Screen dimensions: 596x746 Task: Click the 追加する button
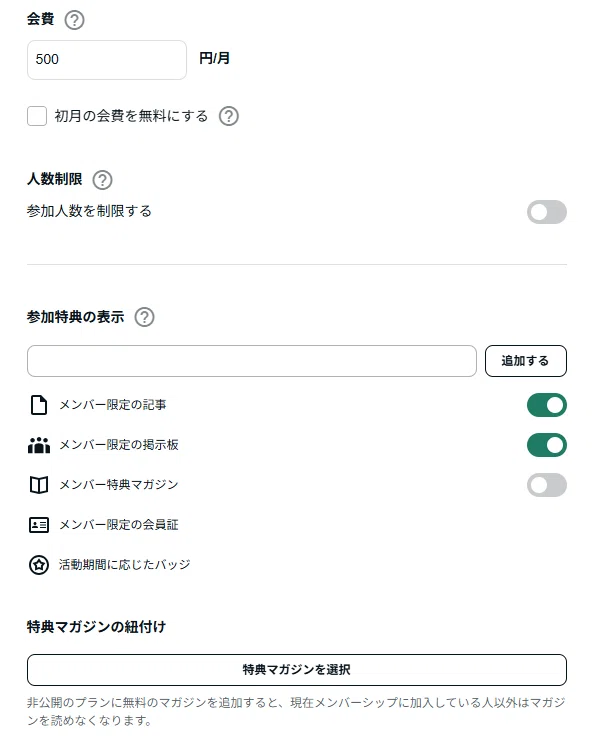(526, 361)
